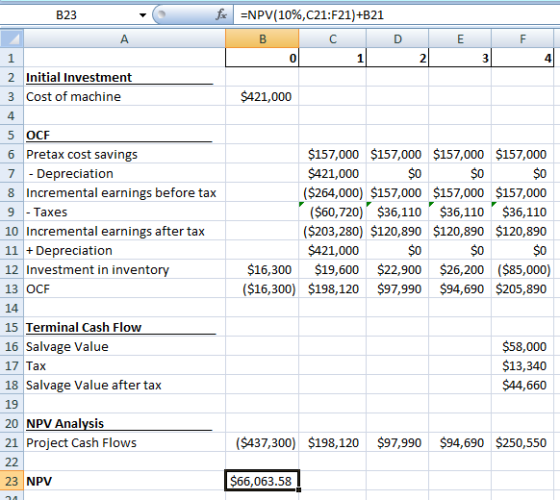This screenshot has width=560, height=500.
Task: Select row 13 header
Action: tap(11, 289)
